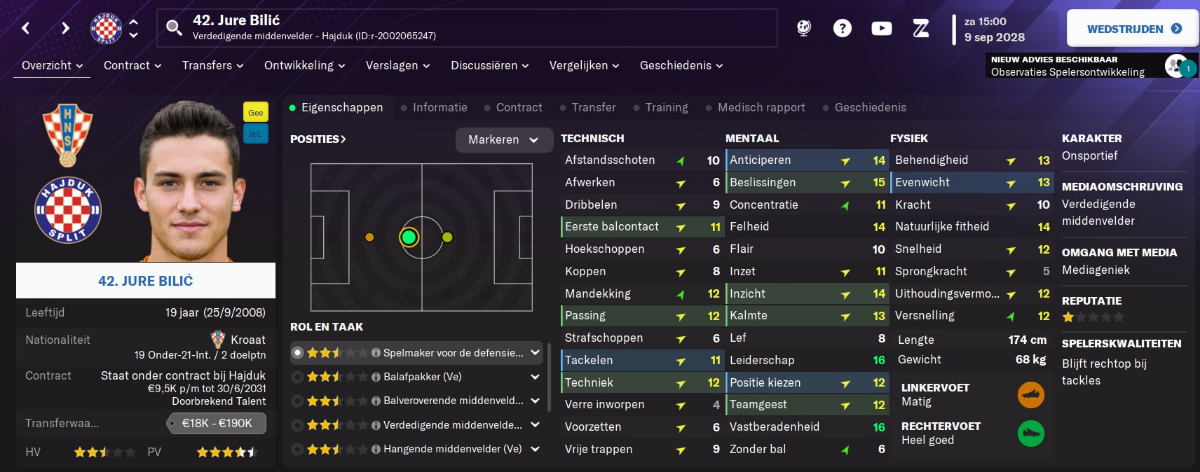Click the globe football icon
Viewport: 1200px width, 472px height.
click(804, 28)
